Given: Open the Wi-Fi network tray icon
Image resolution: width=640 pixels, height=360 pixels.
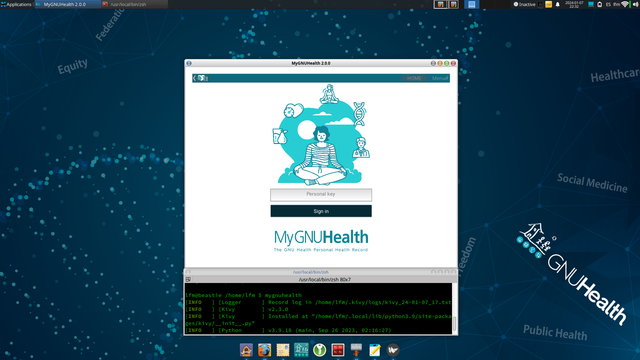Looking at the screenshot, I should click(x=625, y=4).
